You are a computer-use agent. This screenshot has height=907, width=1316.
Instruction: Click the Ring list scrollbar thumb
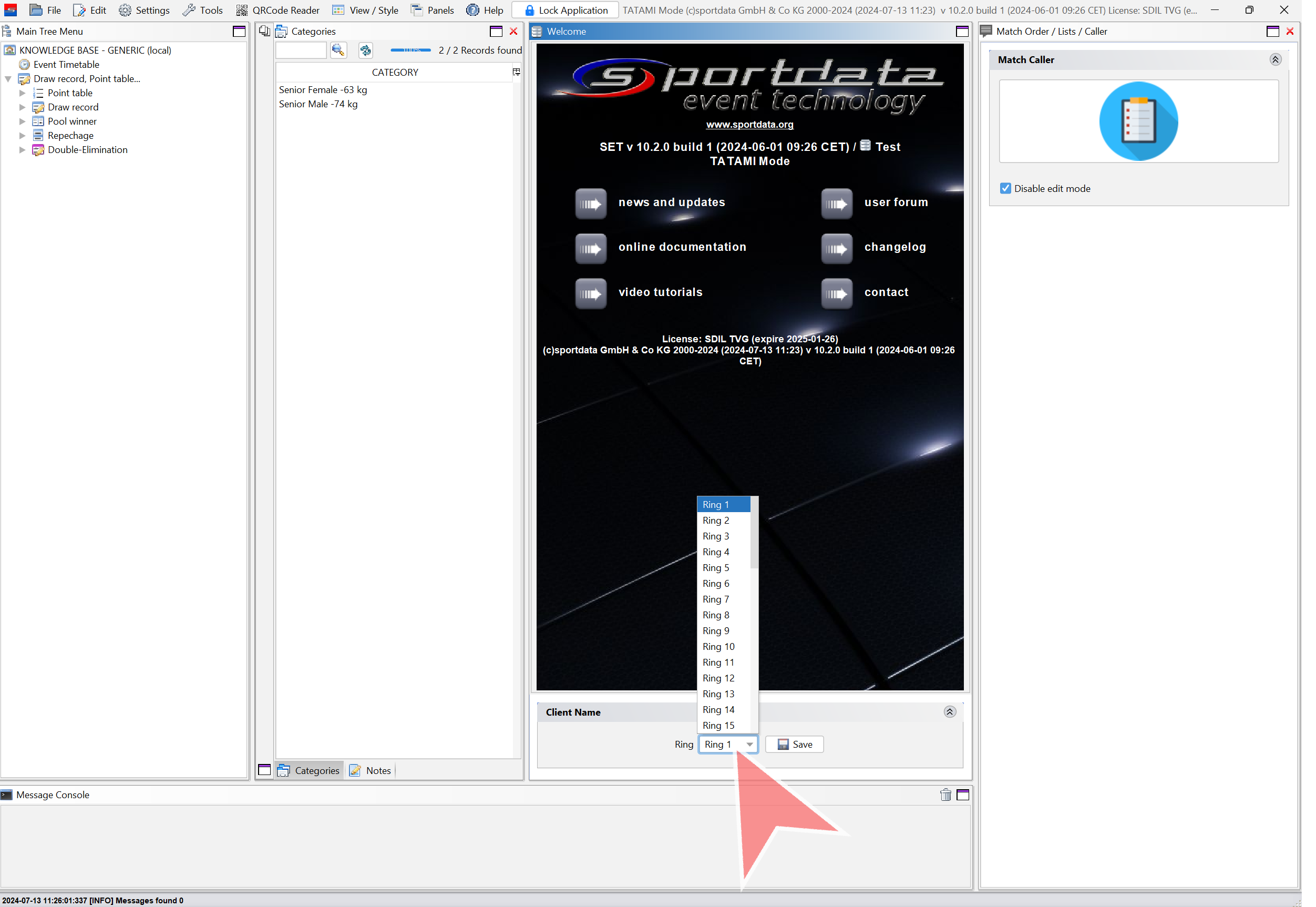pos(754,533)
